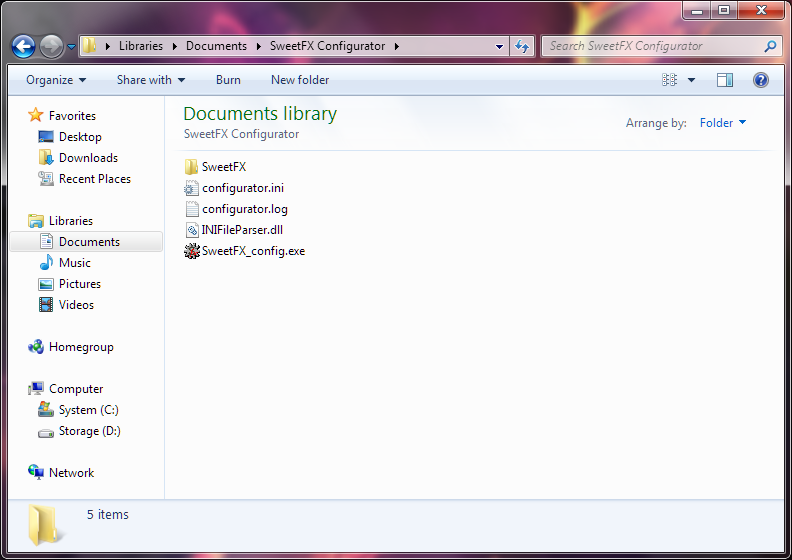The image size is (792, 560).
Task: Select the SweetFX_config.exe application icon
Action: 191,251
